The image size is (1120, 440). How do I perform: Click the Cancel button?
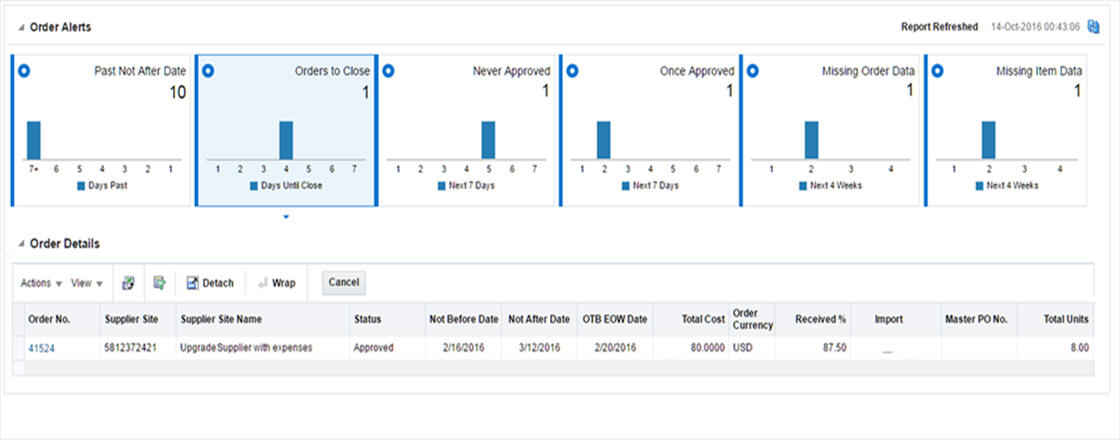tap(344, 282)
